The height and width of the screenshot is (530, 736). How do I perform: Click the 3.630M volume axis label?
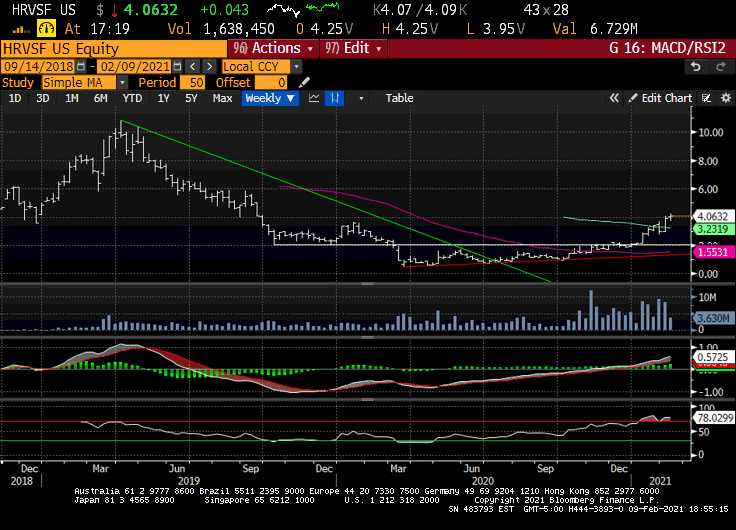tap(713, 318)
